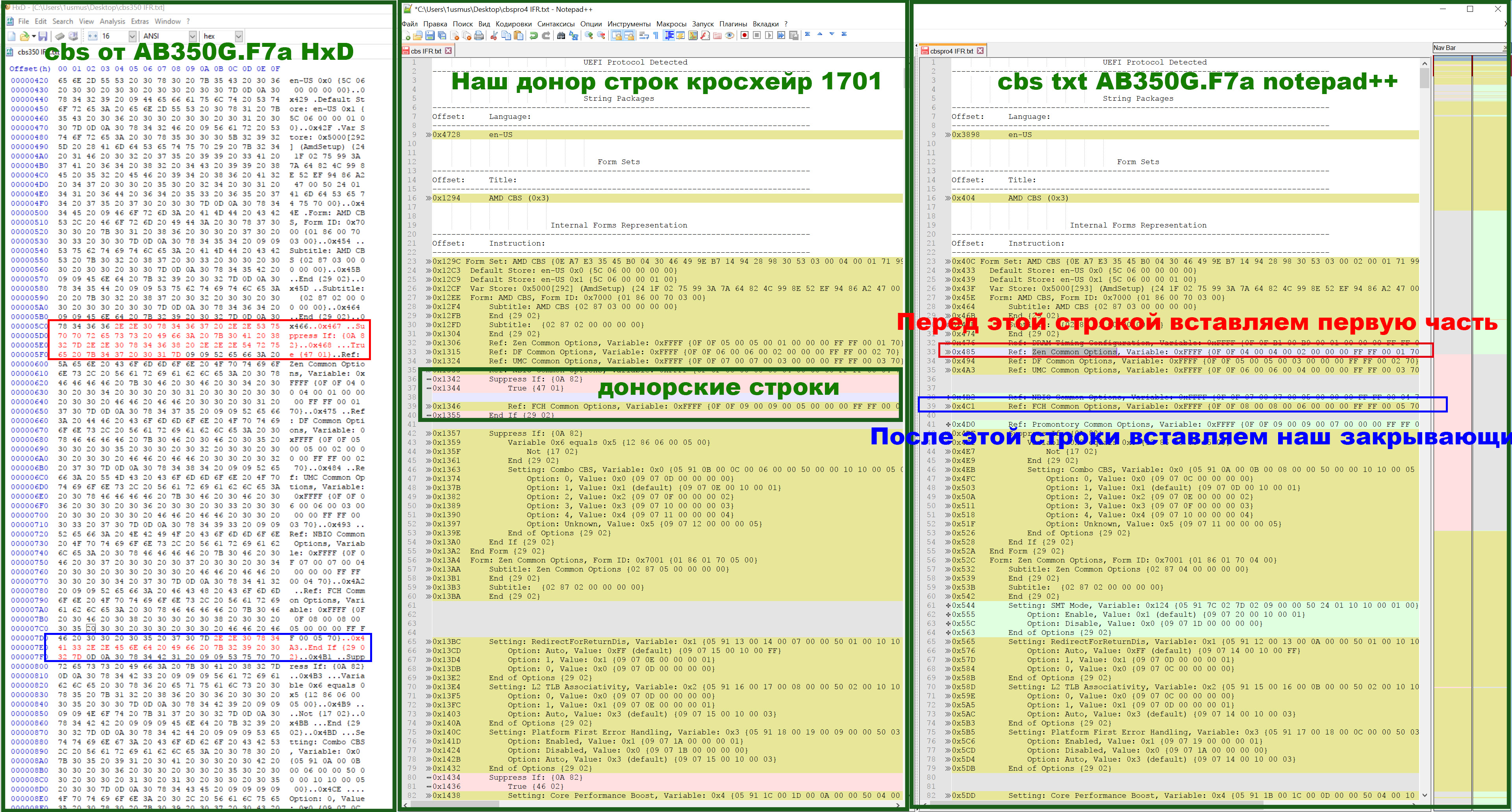The height and width of the screenshot is (812, 1512).
Task: Open Find with the binoculars icon
Action: click(561, 36)
